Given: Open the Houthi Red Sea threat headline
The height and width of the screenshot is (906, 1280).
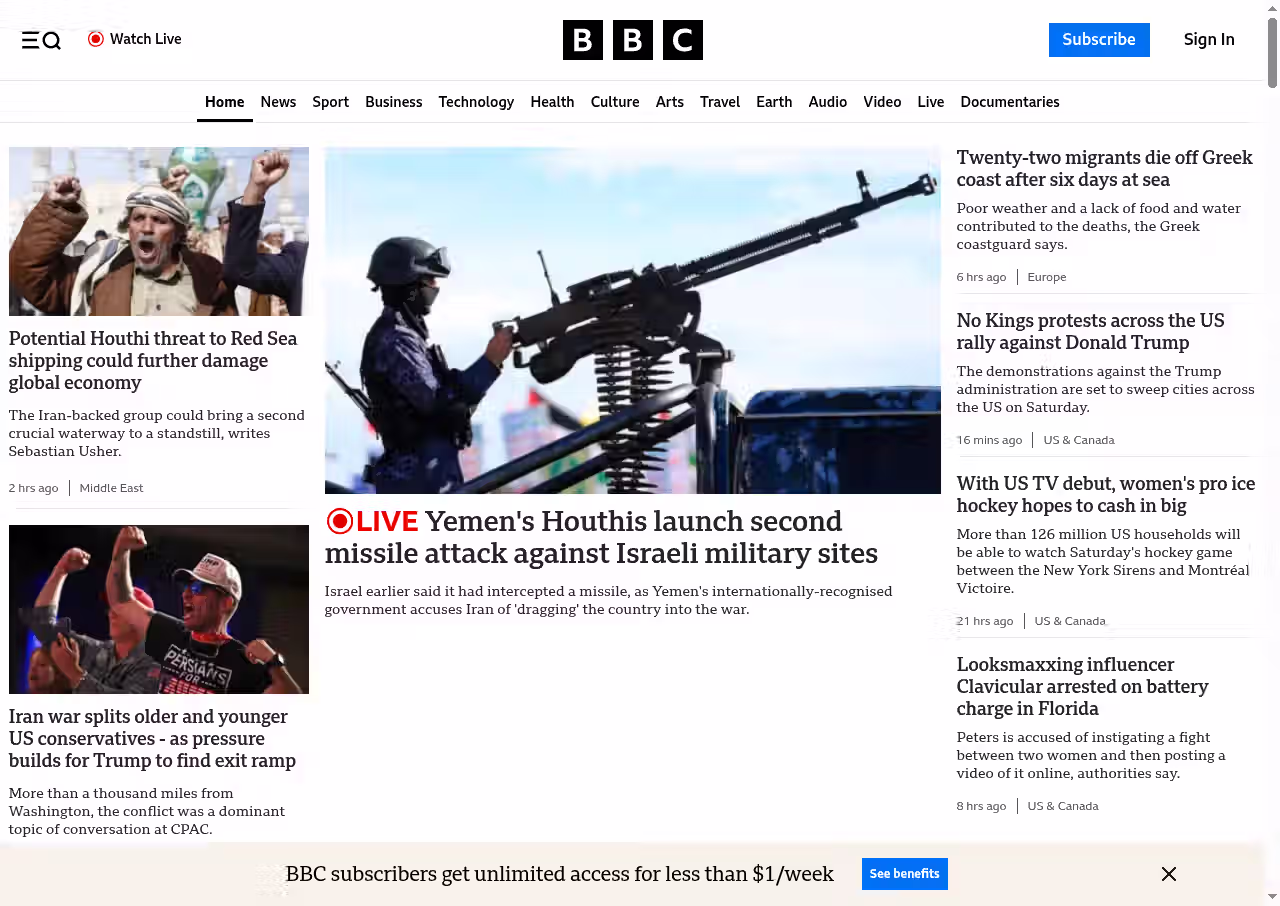Looking at the screenshot, I should pos(153,361).
